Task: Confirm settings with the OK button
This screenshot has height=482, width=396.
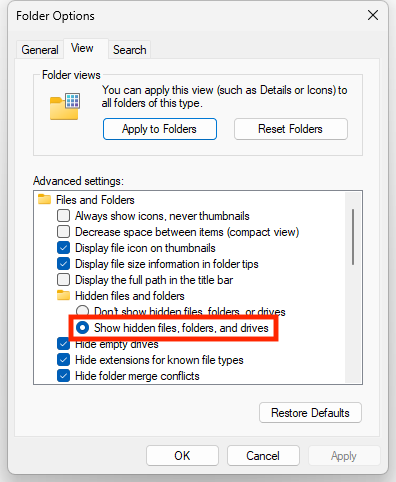Action: pyautogui.click(x=182, y=456)
